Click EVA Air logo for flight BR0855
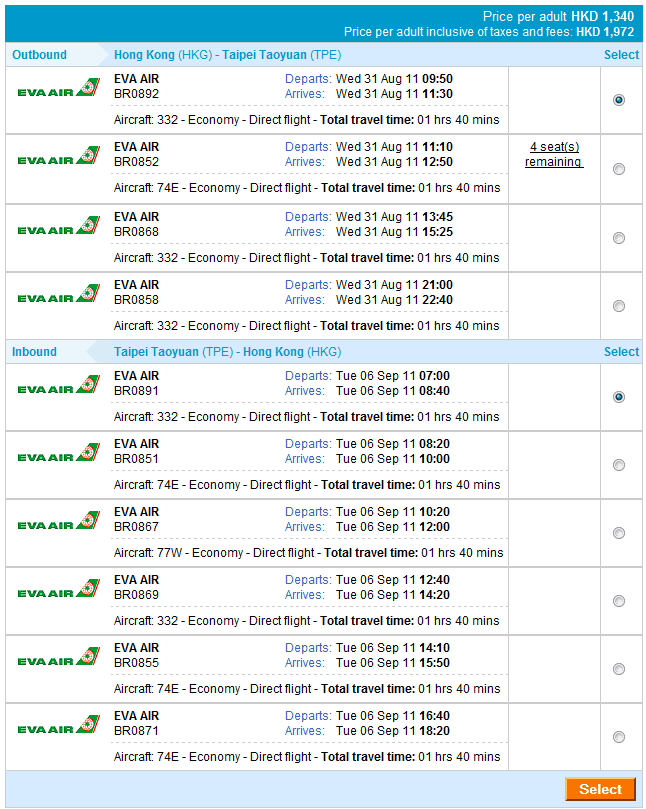 point(59,659)
